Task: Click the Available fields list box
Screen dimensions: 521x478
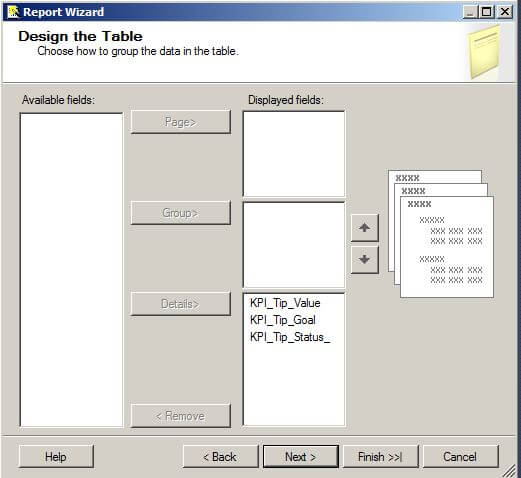Action: point(71,270)
